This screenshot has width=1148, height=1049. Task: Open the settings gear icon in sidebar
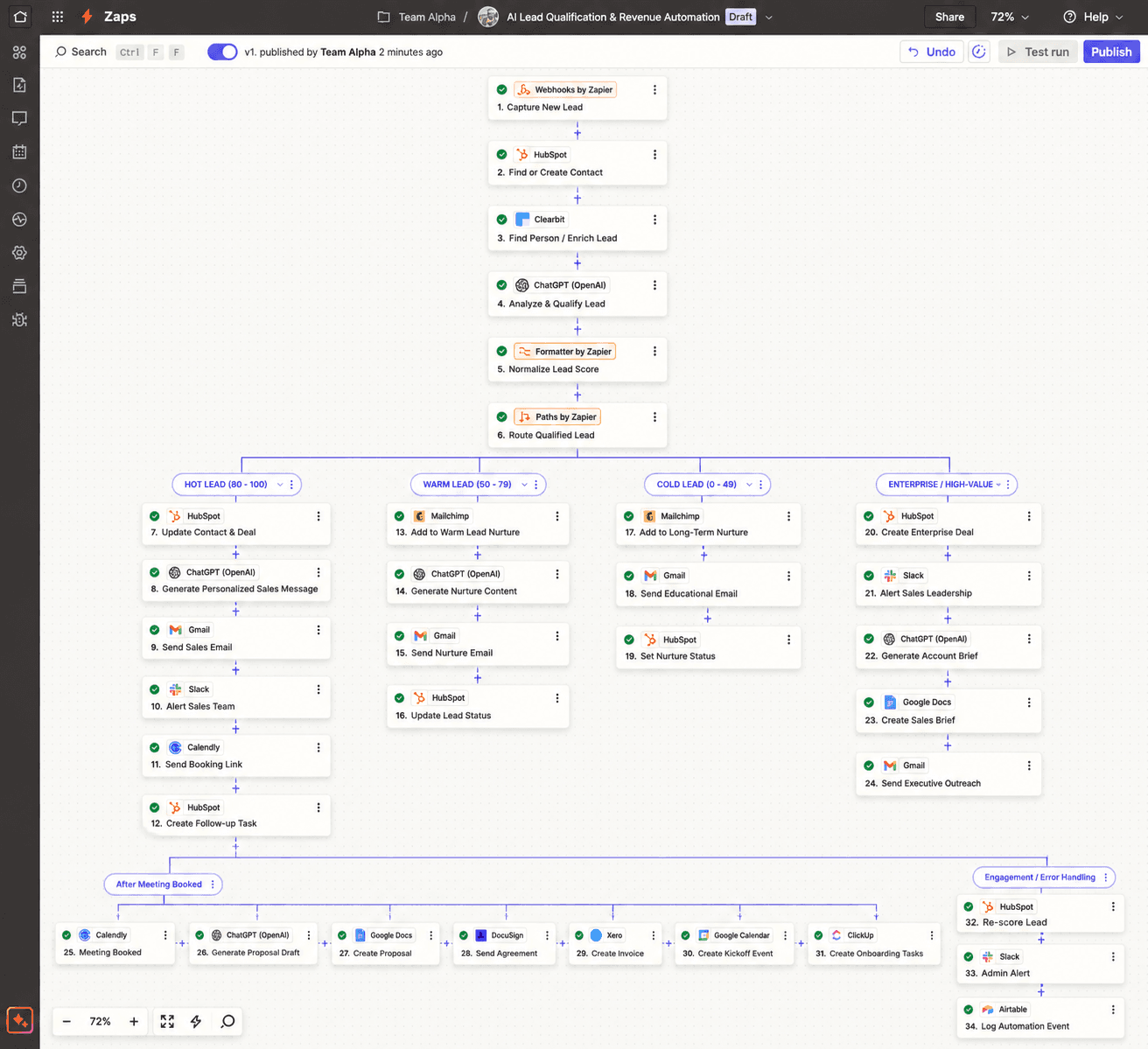[19, 253]
